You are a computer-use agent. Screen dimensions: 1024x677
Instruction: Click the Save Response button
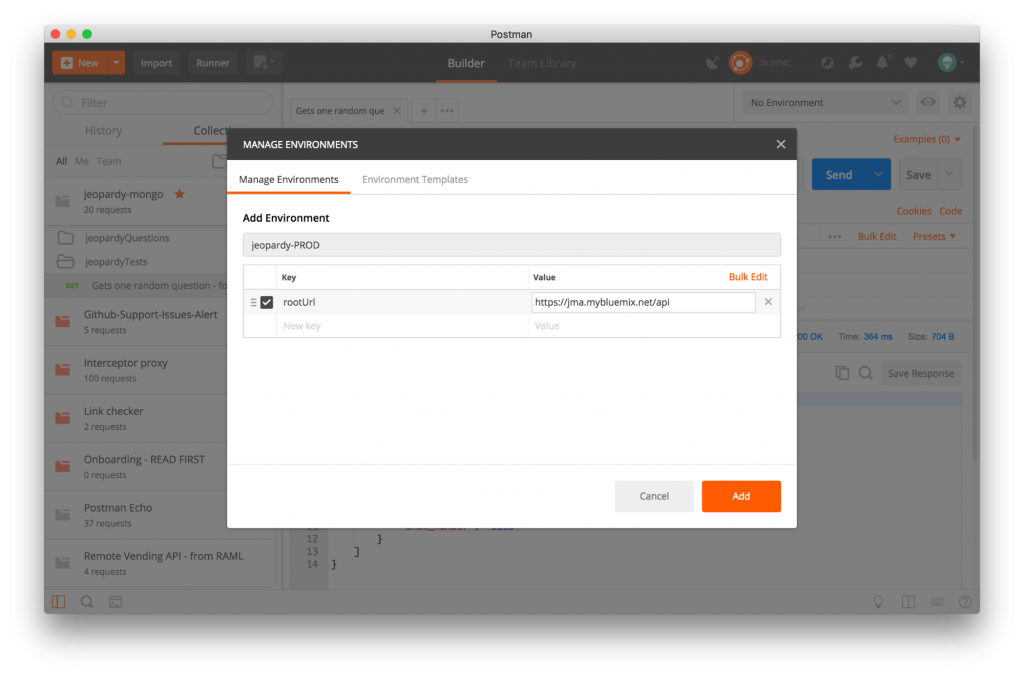[x=921, y=373]
